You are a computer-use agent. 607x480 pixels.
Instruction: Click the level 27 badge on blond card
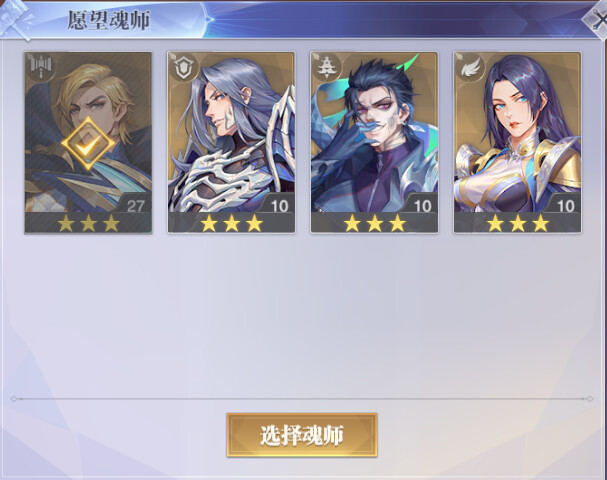(135, 206)
